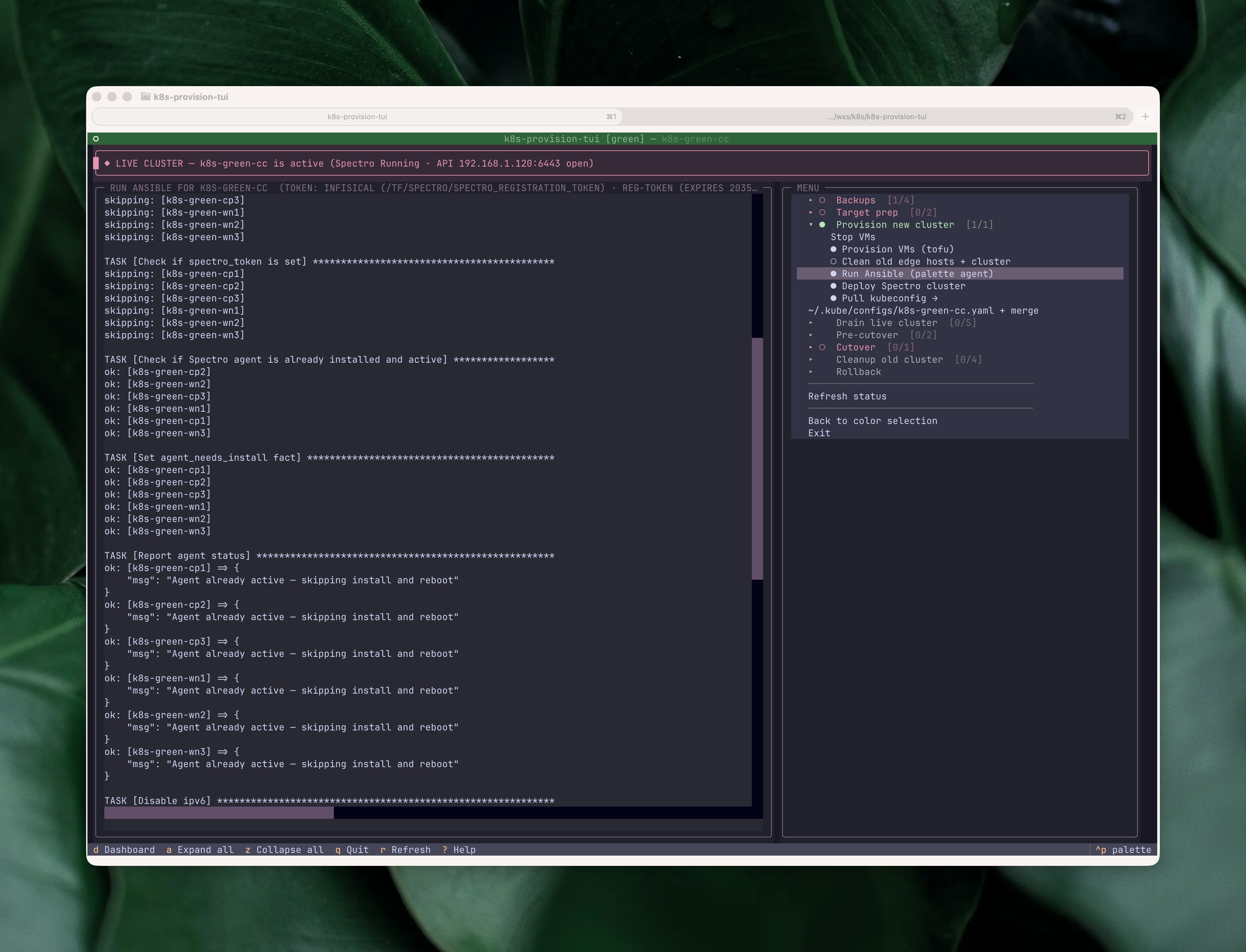Click the TASK [Disable ipv6] line
The image size is (1246, 952).
pos(329,801)
